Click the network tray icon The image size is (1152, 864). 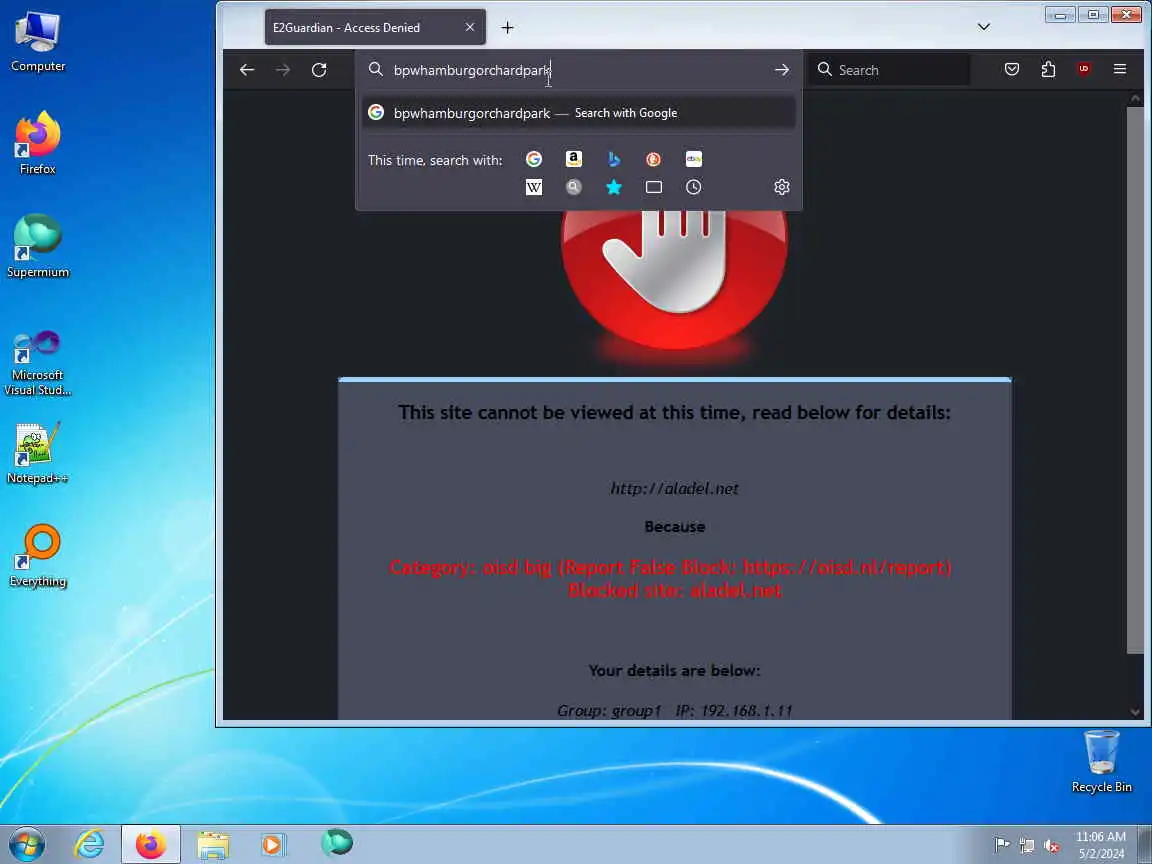[1026, 846]
